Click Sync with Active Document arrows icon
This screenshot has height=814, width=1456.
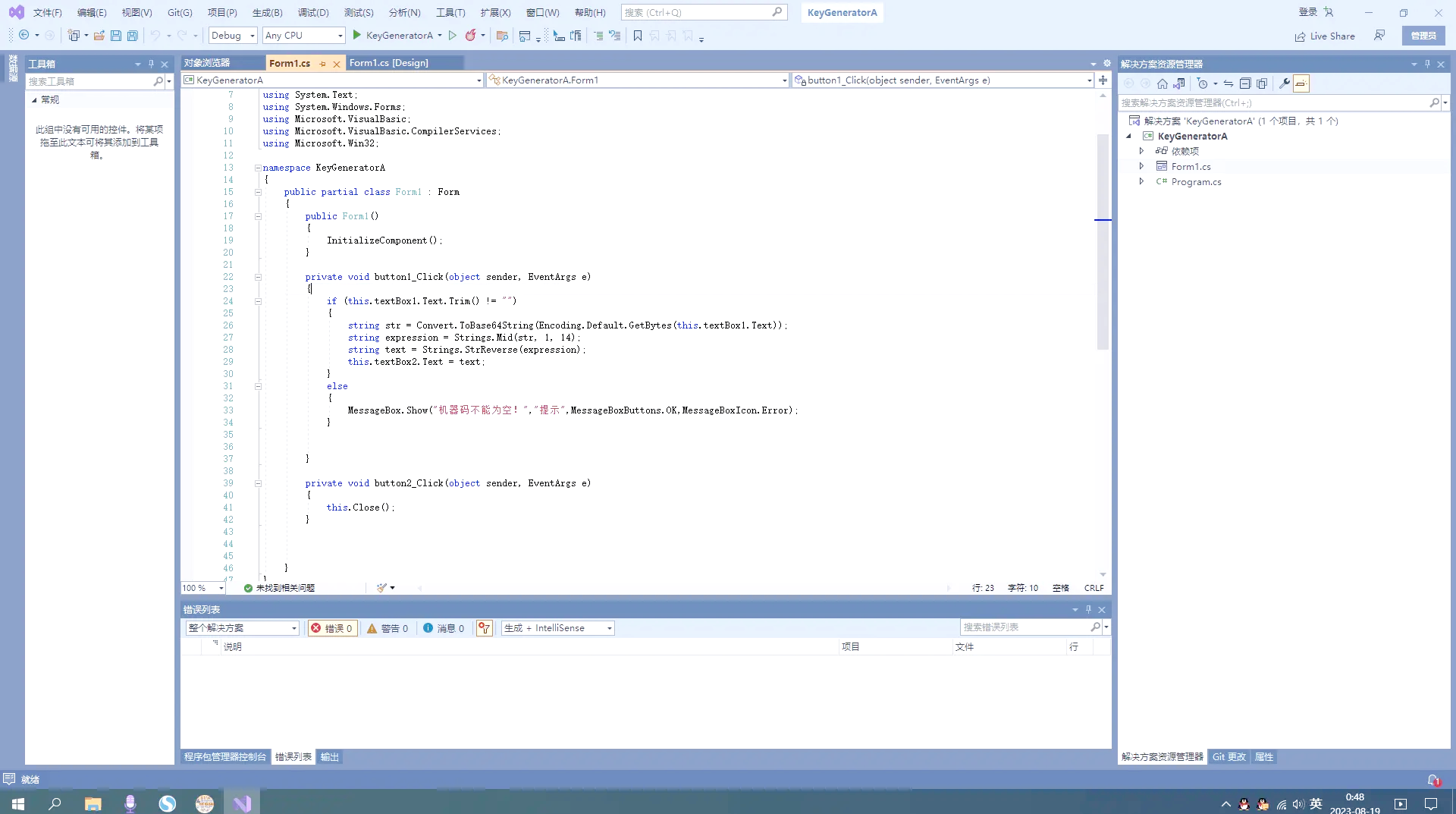click(1228, 84)
